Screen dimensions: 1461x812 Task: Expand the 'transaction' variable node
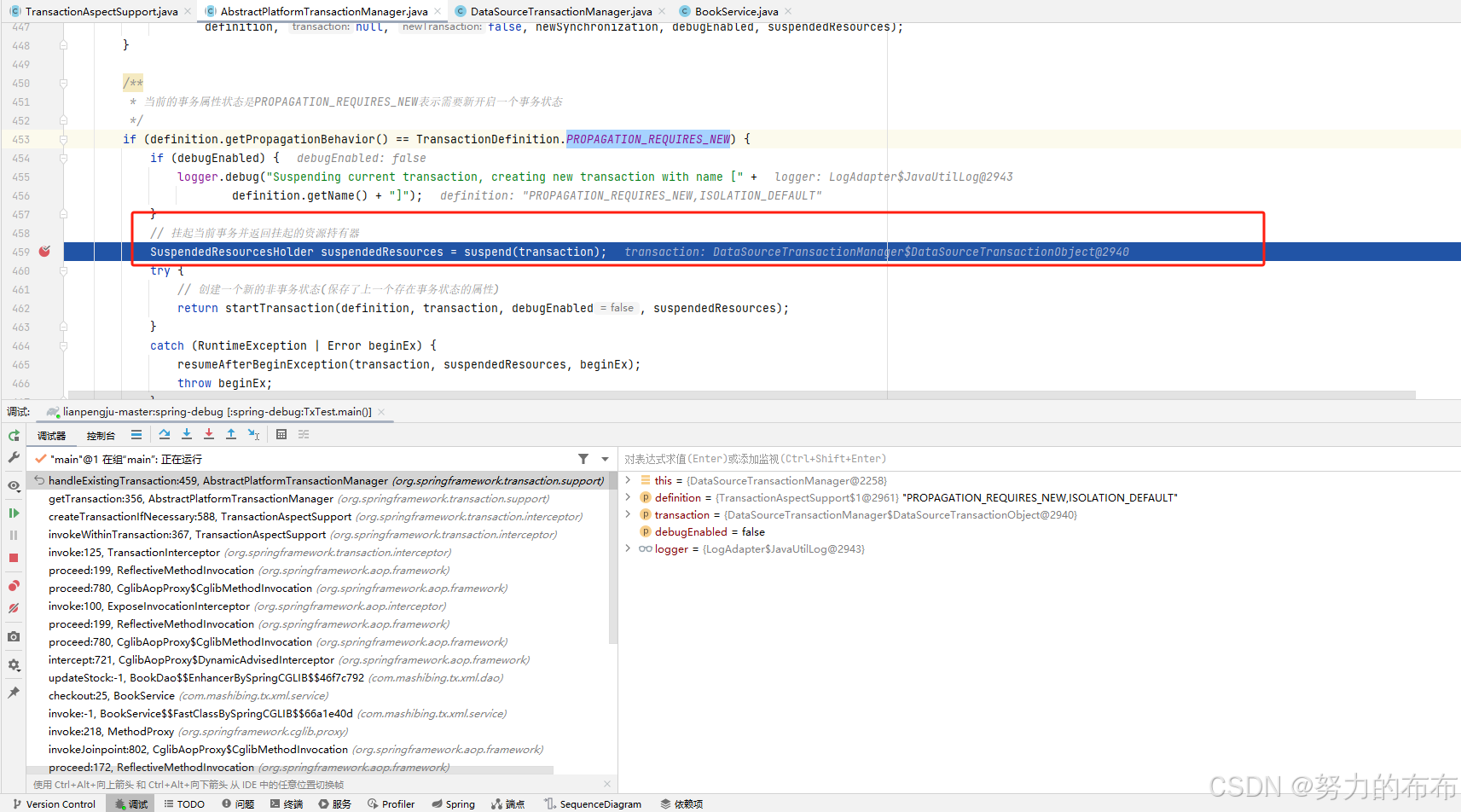[629, 514]
